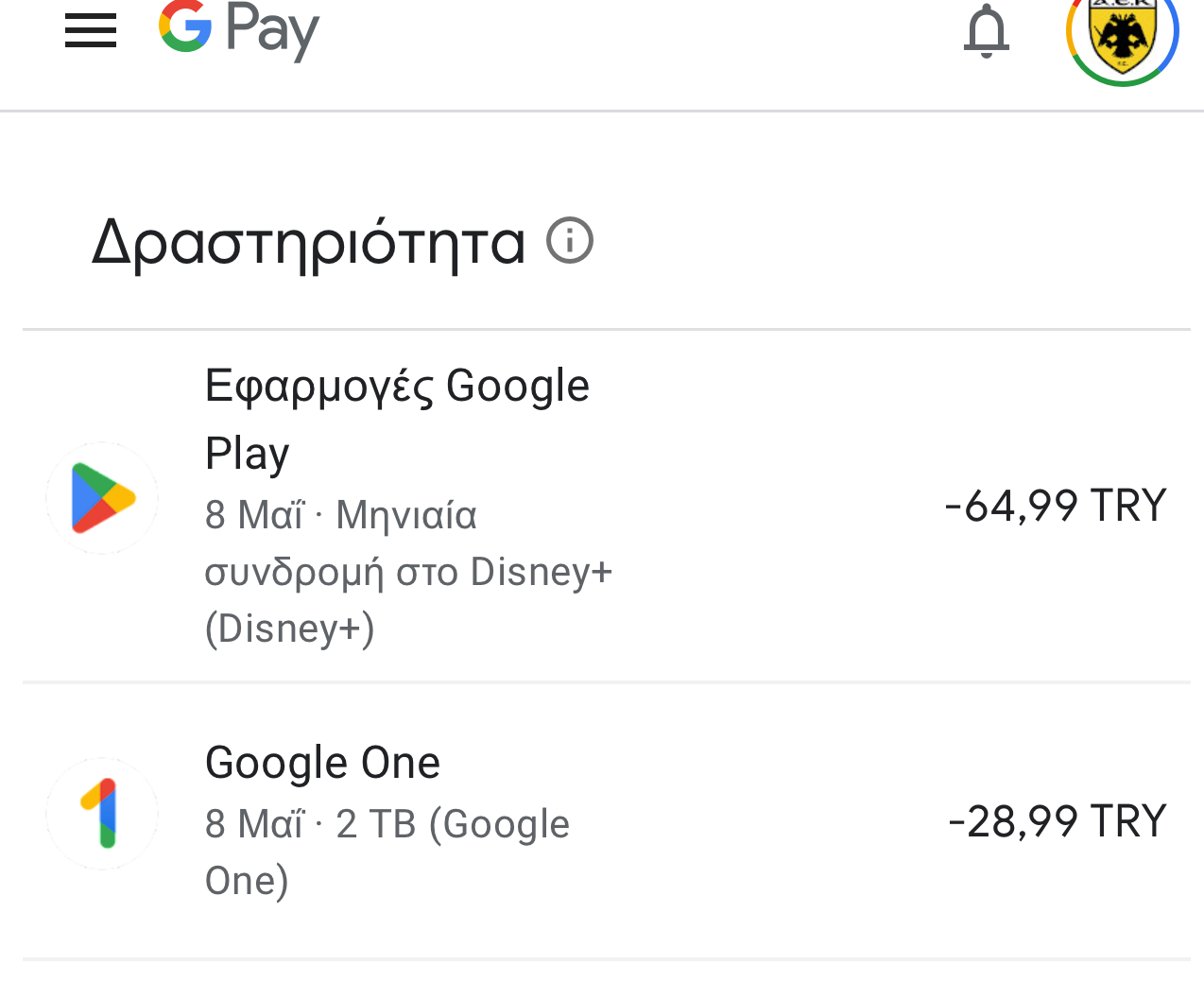Screen dimensions: 1204x982
Task: Click the info icon next to Δραστηριότητα
Action: [x=570, y=240]
